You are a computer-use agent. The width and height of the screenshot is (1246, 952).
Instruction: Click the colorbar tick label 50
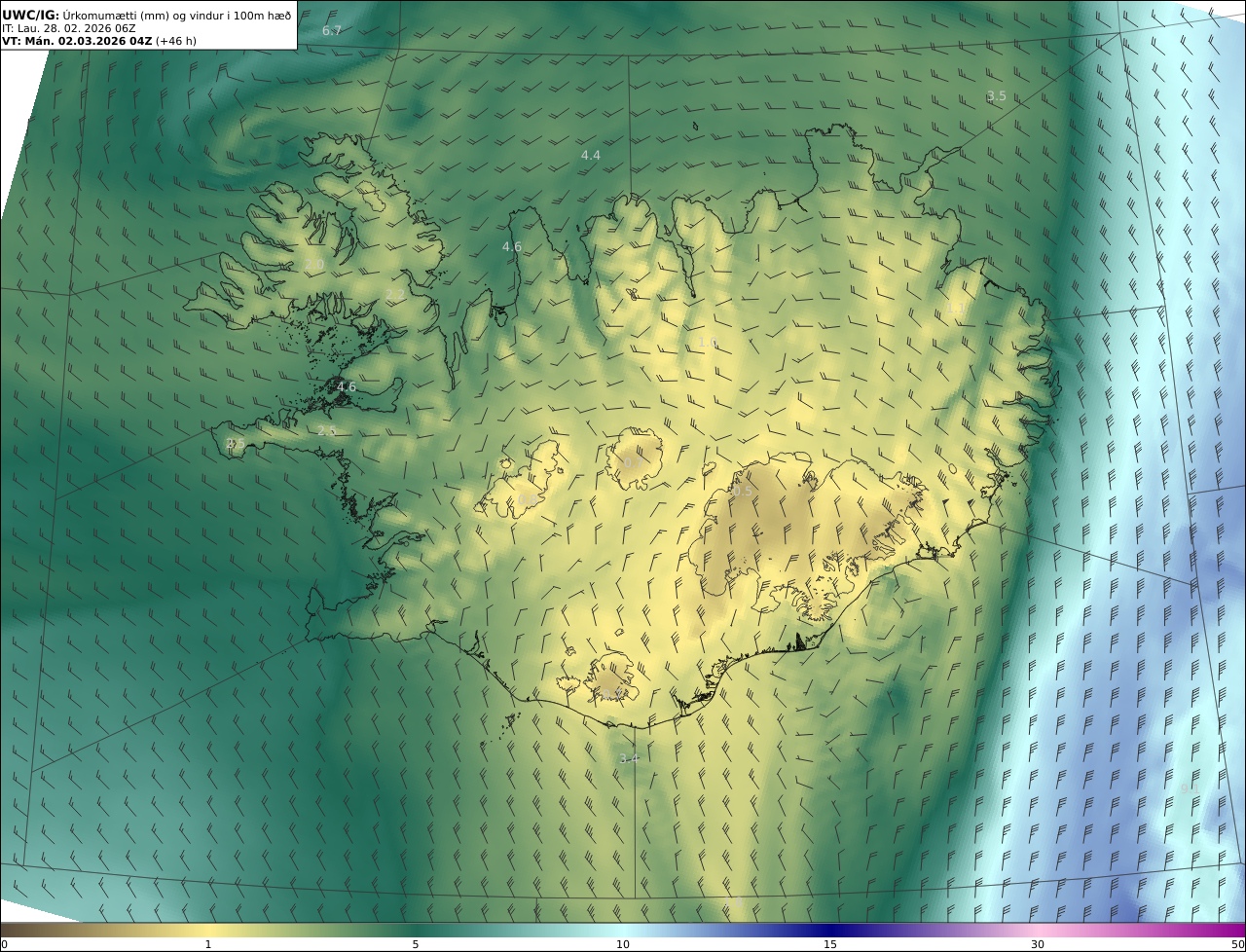click(1238, 944)
